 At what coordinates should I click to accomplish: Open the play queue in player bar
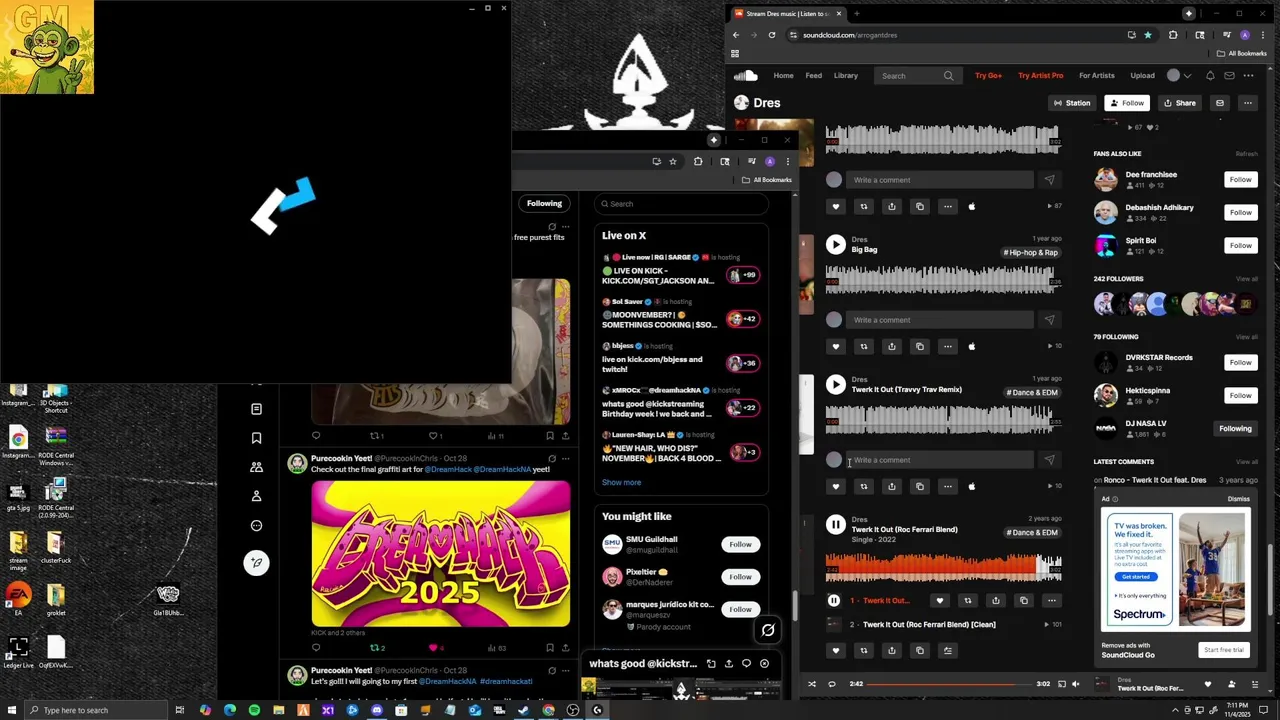pos(1253,684)
